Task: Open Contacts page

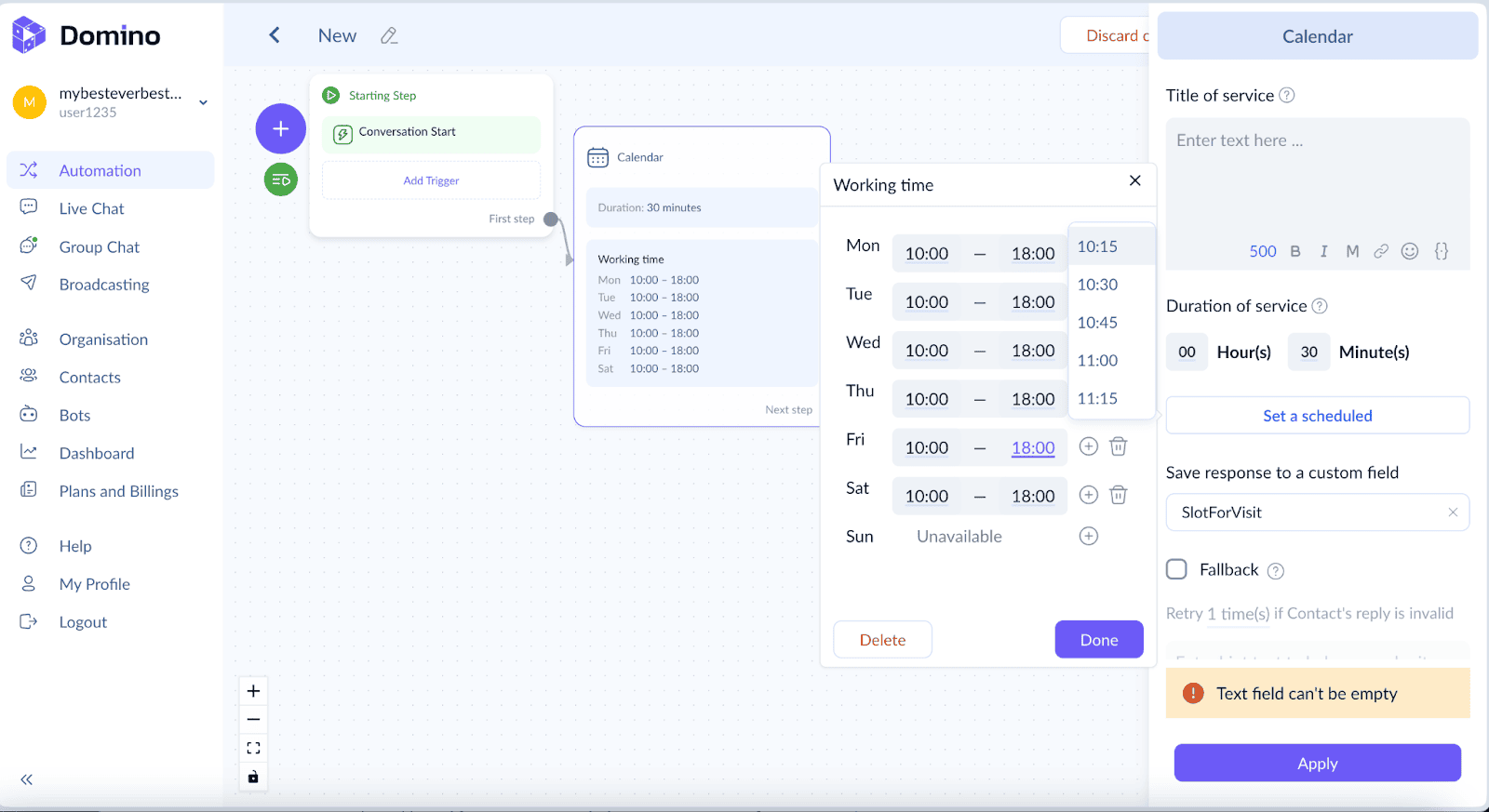Action: tap(89, 378)
